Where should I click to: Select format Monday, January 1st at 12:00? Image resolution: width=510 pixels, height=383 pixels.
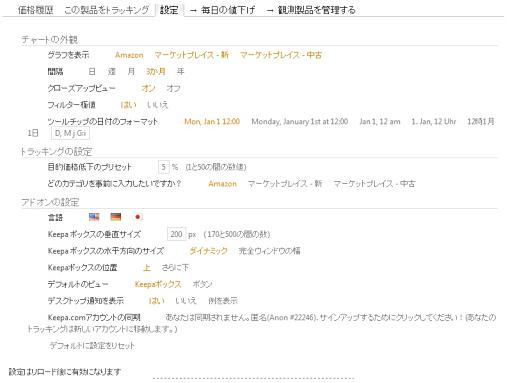coord(300,122)
